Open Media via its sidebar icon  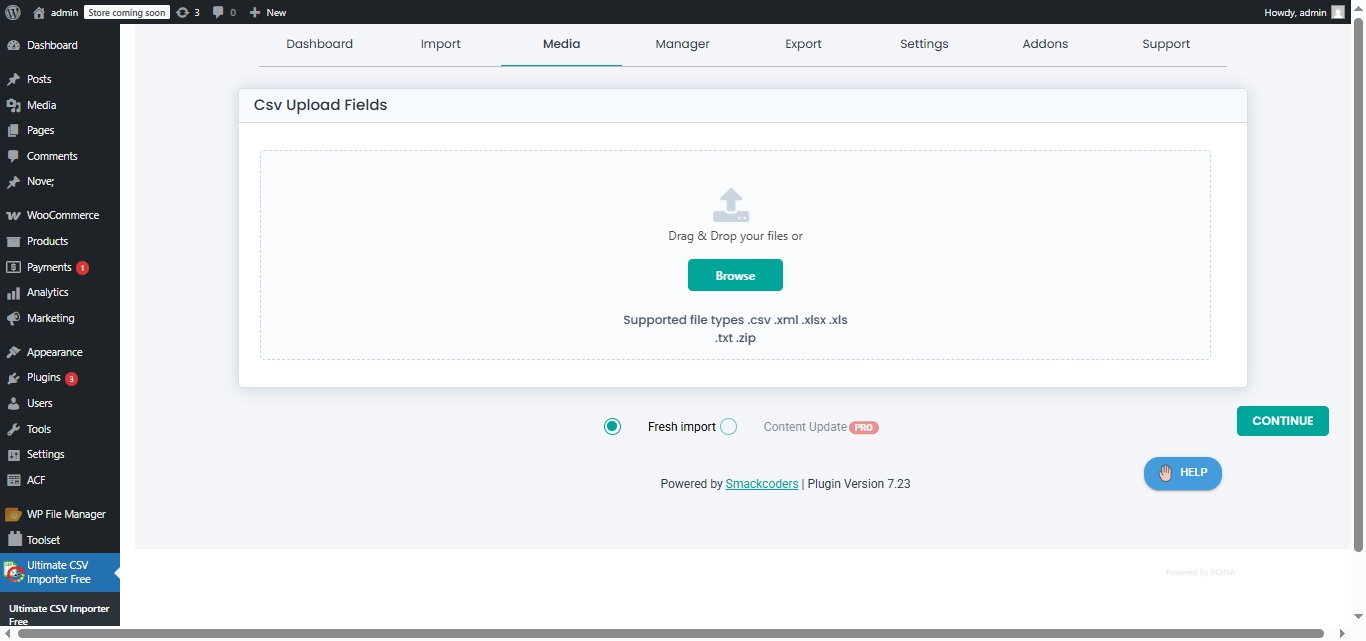(16, 104)
